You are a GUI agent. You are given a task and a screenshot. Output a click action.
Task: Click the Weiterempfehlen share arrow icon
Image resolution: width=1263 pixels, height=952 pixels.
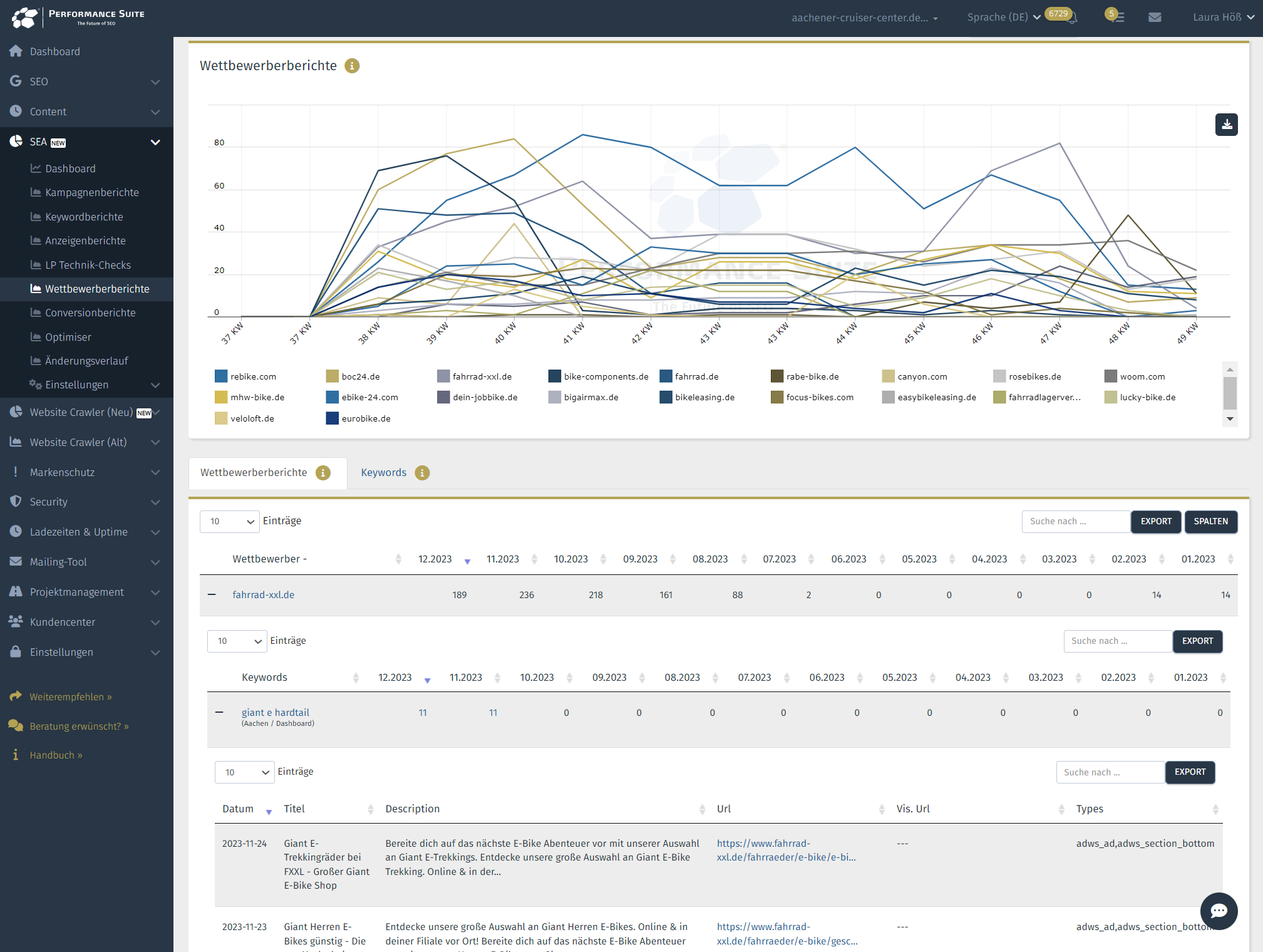coord(16,696)
